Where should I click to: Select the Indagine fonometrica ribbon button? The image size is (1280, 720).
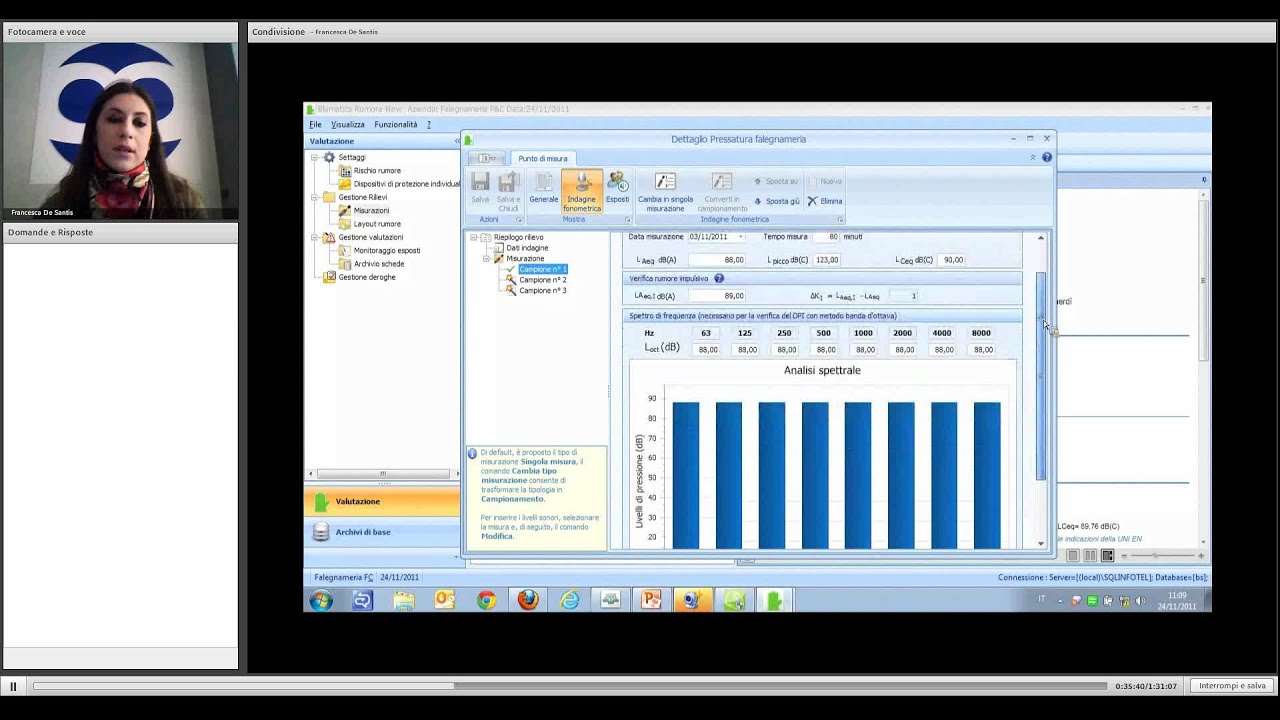(581, 190)
